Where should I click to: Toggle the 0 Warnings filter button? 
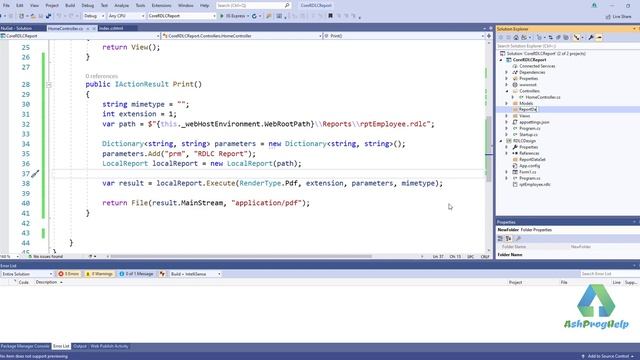pos(99,274)
